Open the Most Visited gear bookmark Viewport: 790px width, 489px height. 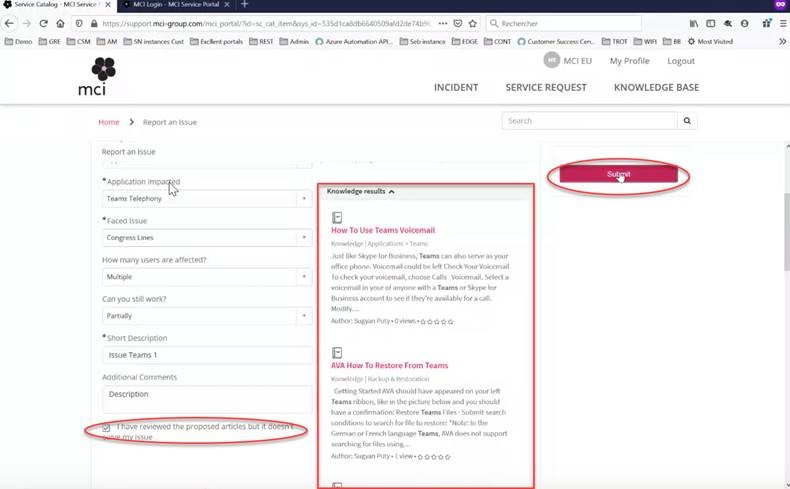[x=710, y=41]
